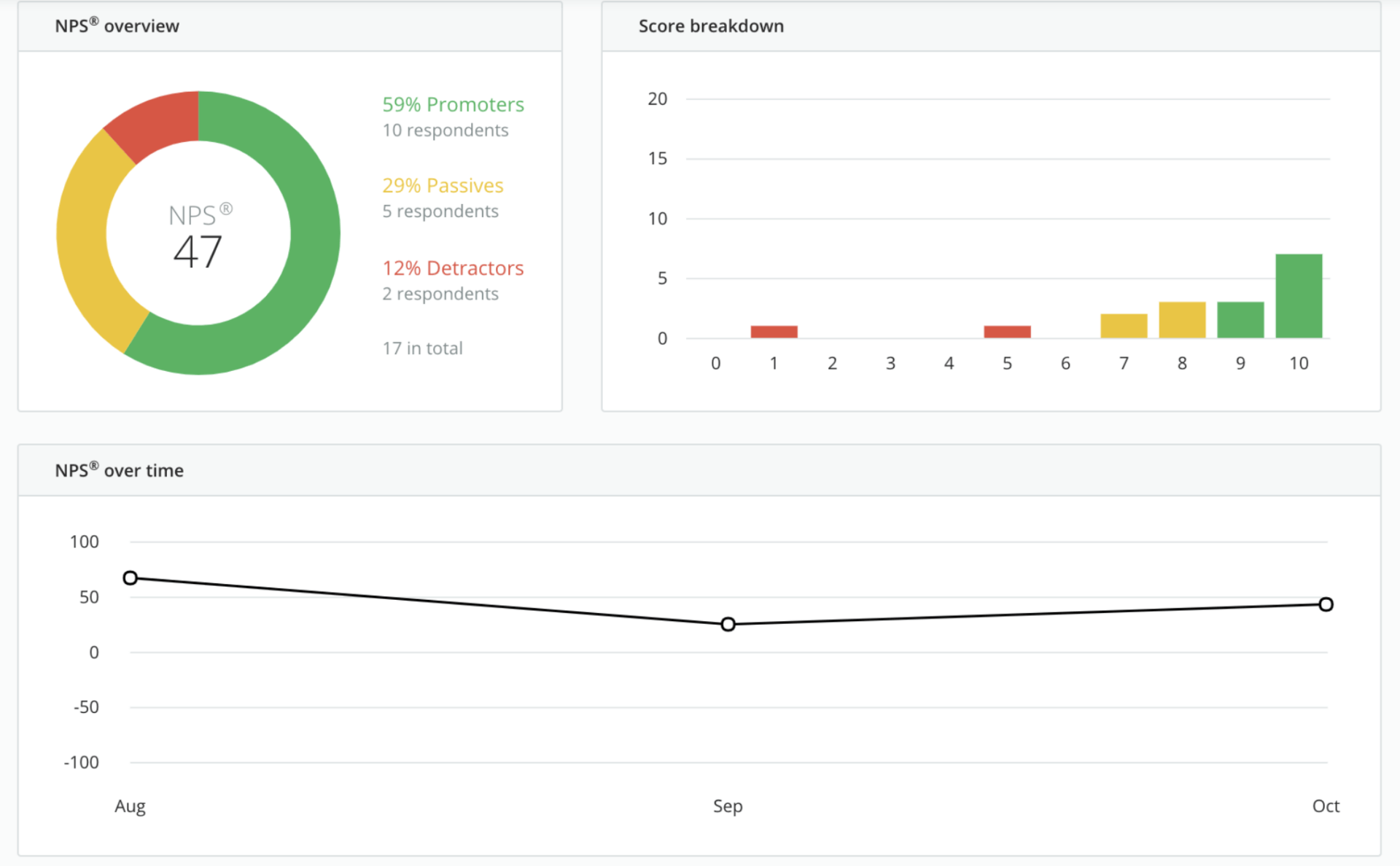Click the red bar for score 1
This screenshot has height=866, width=1400.
(774, 332)
